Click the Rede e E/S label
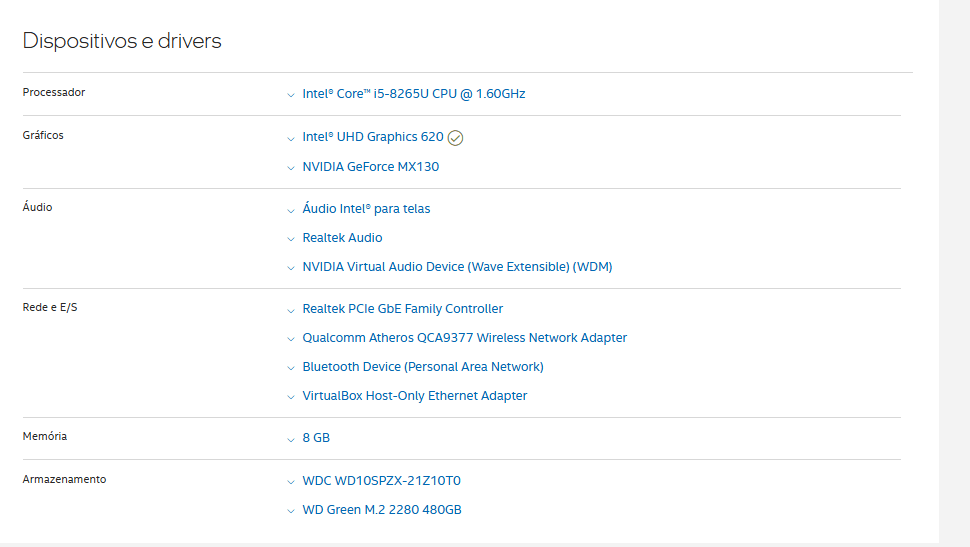Image resolution: width=970 pixels, height=547 pixels. (x=50, y=308)
